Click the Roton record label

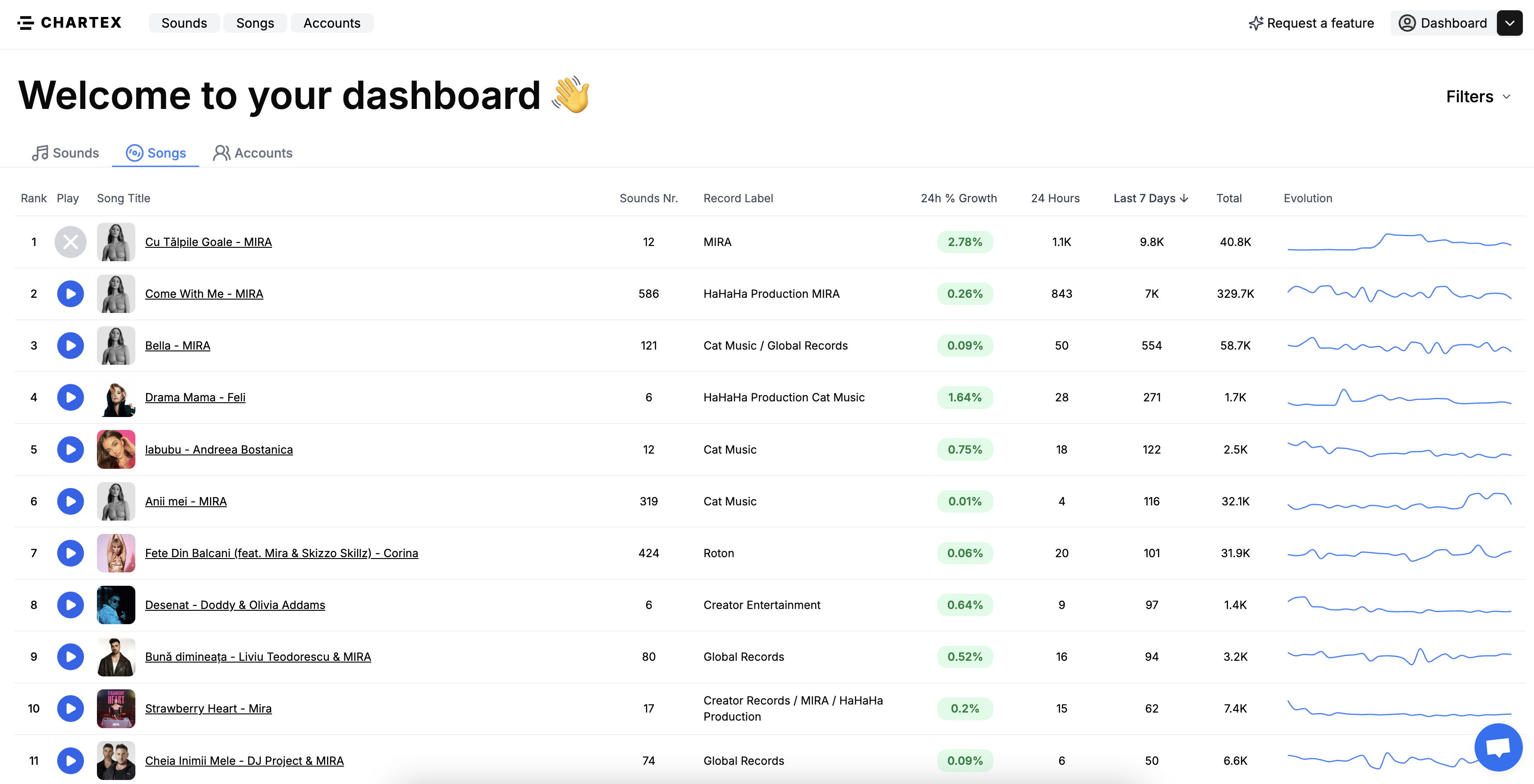pos(718,553)
